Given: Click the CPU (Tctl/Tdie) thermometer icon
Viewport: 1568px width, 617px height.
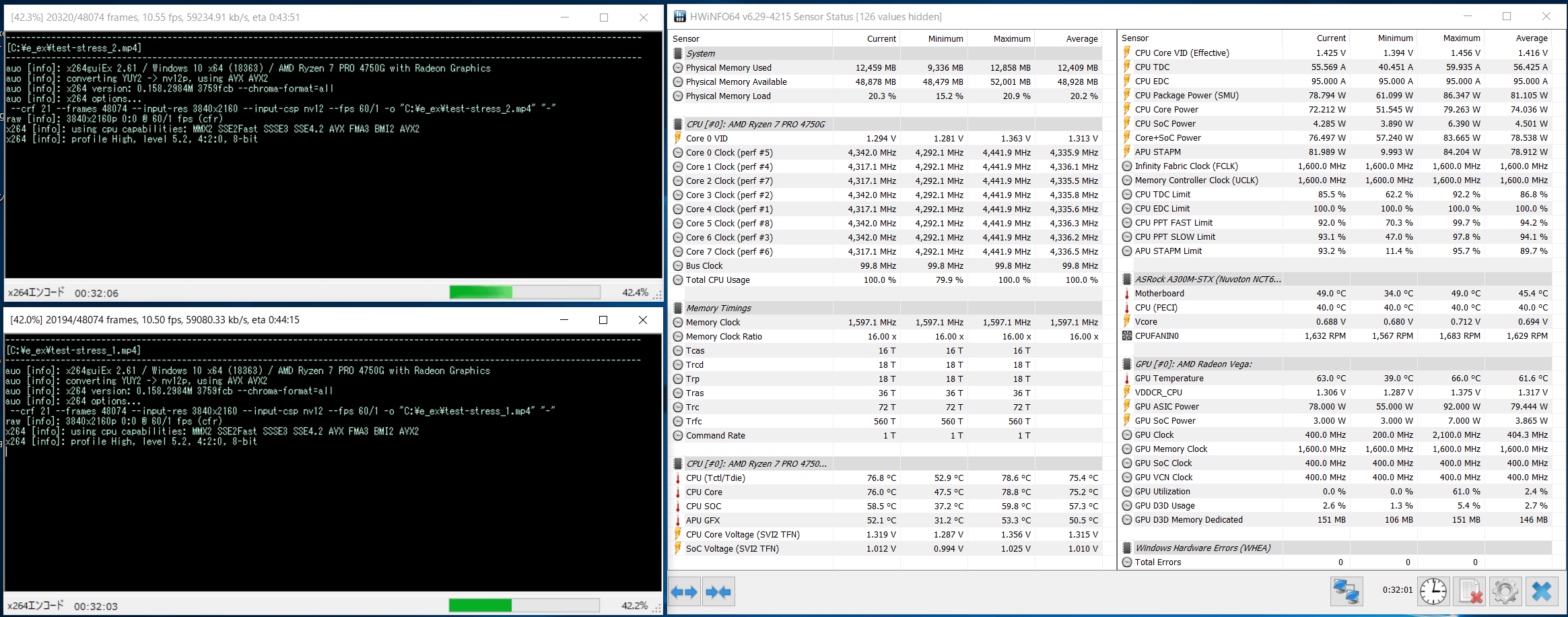Looking at the screenshot, I should [x=678, y=478].
